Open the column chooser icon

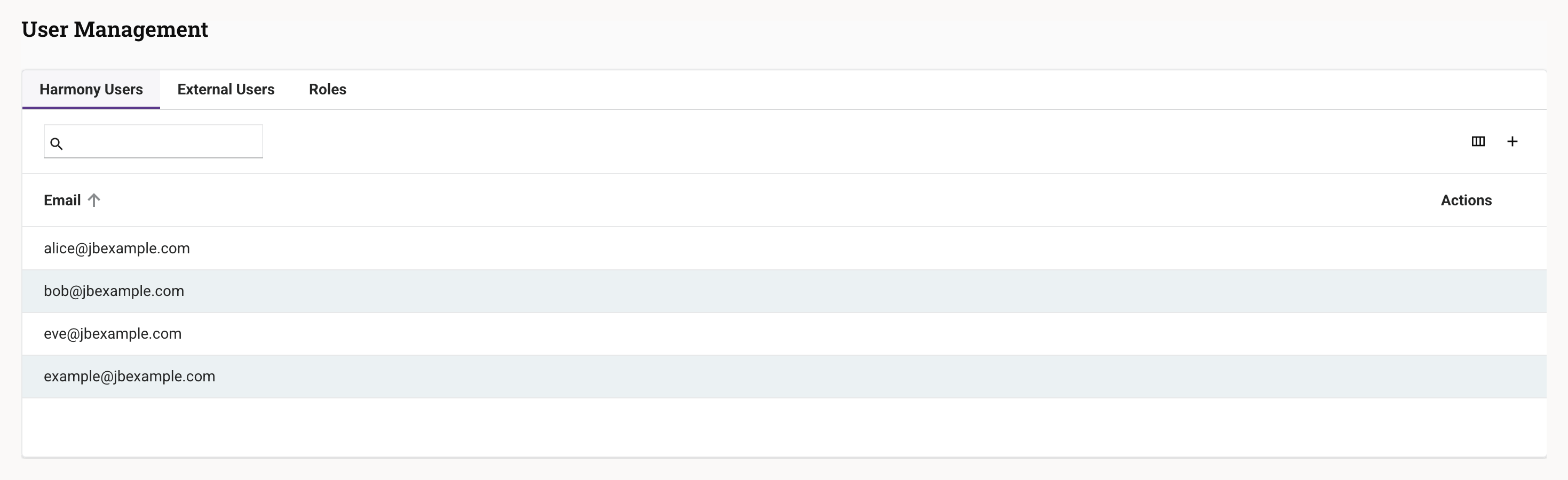[1478, 141]
